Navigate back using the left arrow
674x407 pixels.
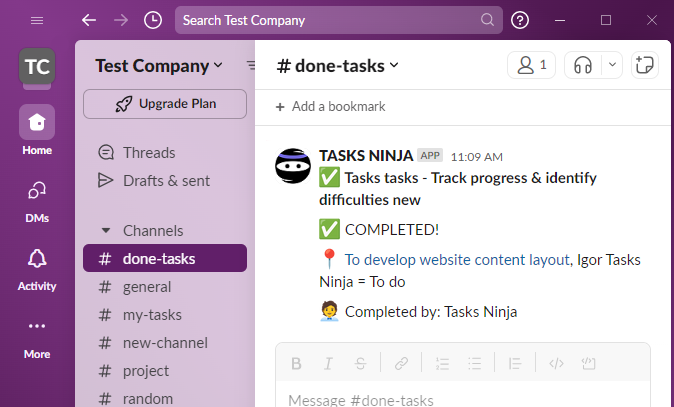tap(89, 20)
